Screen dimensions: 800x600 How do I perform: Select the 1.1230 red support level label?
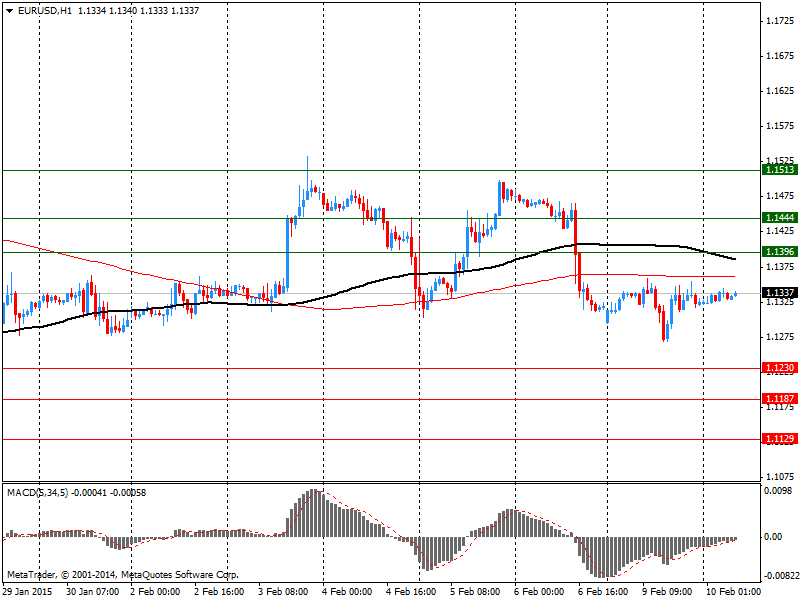coord(780,368)
